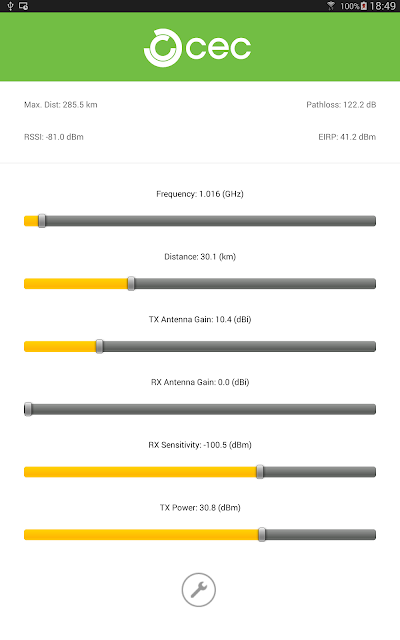
Task: Click the Distance slider thumb
Action: click(131, 284)
